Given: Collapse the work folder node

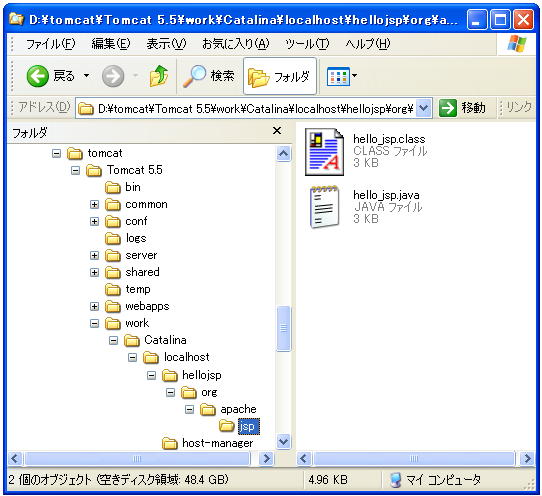Looking at the screenshot, I should click(x=94, y=324).
